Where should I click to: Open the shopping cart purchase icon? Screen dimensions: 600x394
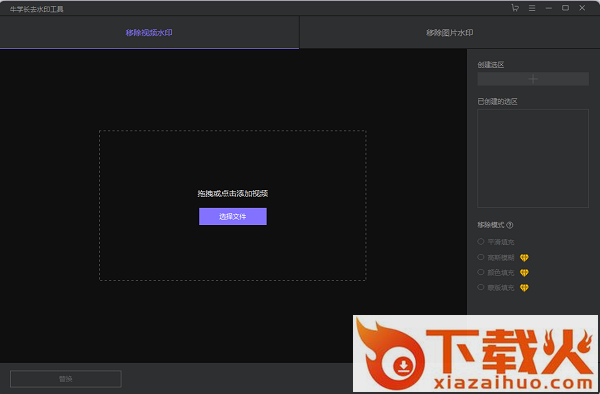click(x=515, y=8)
